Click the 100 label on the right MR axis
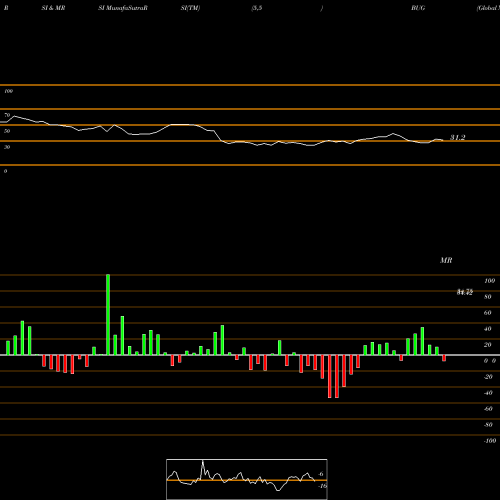This screenshot has height=500, width=500. point(489,281)
